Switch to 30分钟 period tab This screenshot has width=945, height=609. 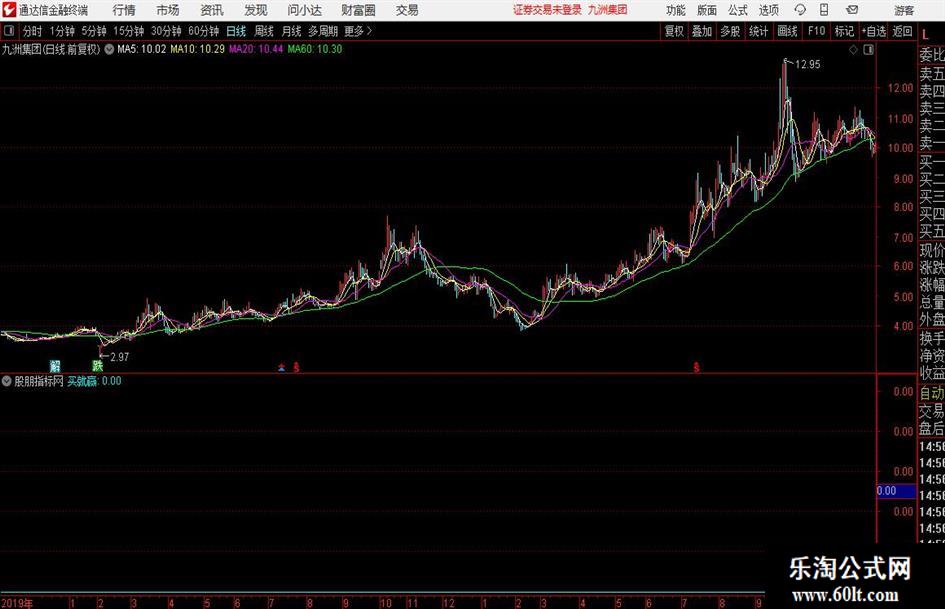166,31
